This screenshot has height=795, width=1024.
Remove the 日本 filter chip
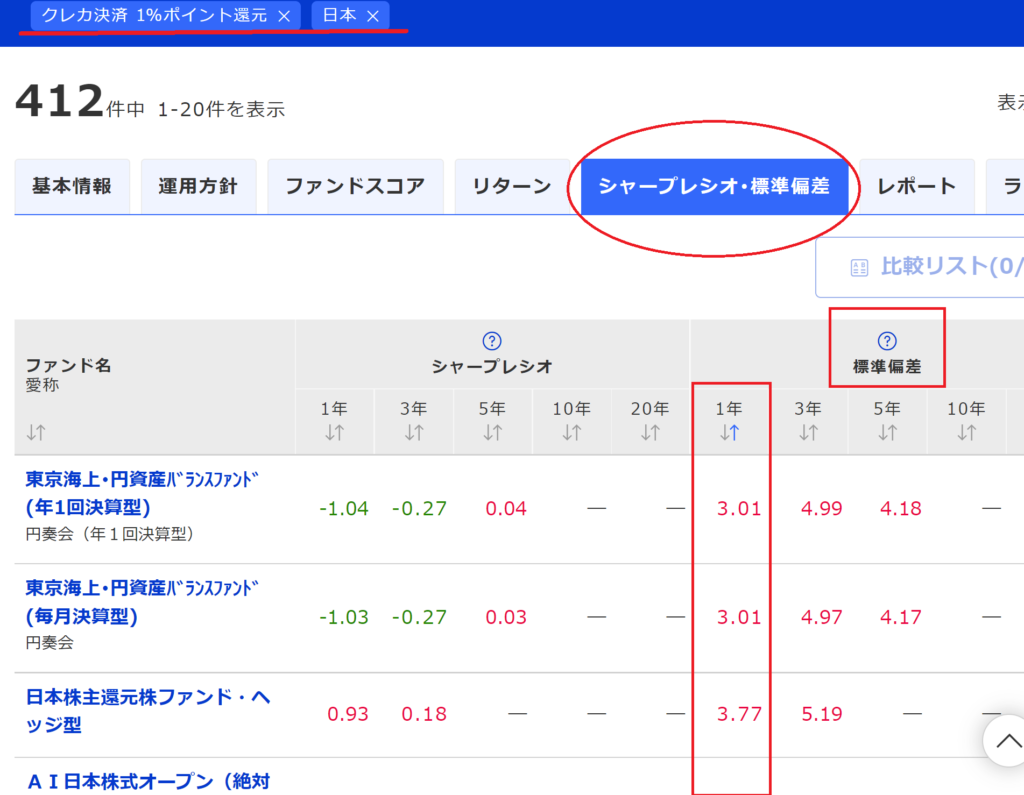point(373,16)
